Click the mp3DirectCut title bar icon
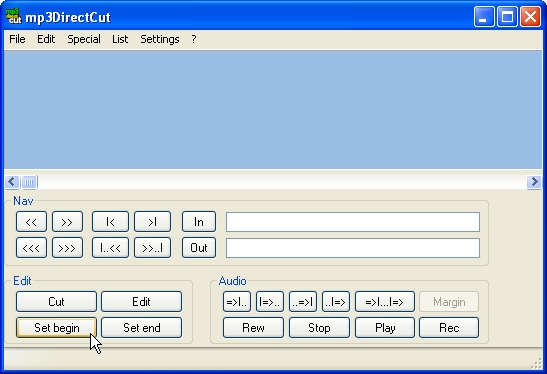The image size is (547, 374). (x=13, y=16)
